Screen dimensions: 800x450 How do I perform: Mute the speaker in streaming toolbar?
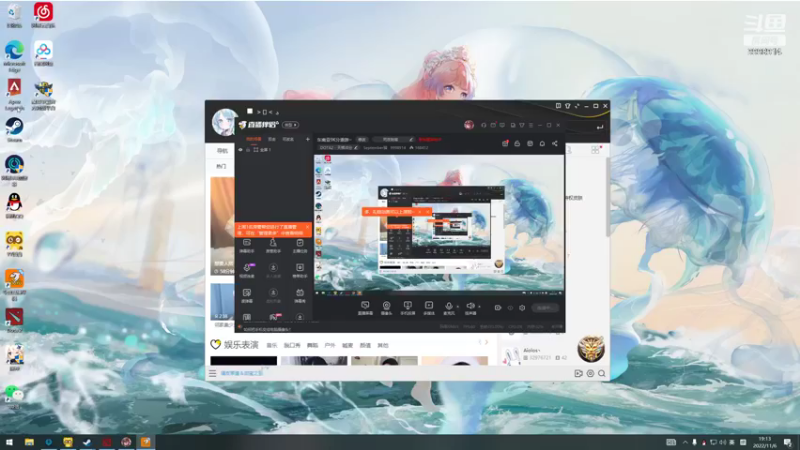(x=470, y=307)
